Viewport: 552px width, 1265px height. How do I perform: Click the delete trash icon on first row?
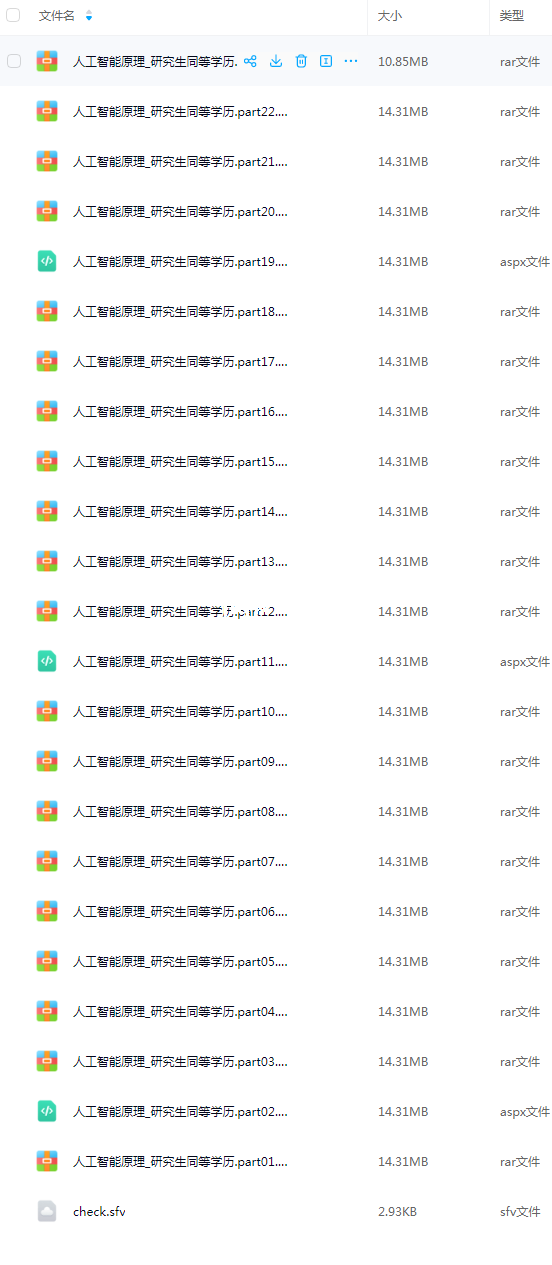(301, 61)
